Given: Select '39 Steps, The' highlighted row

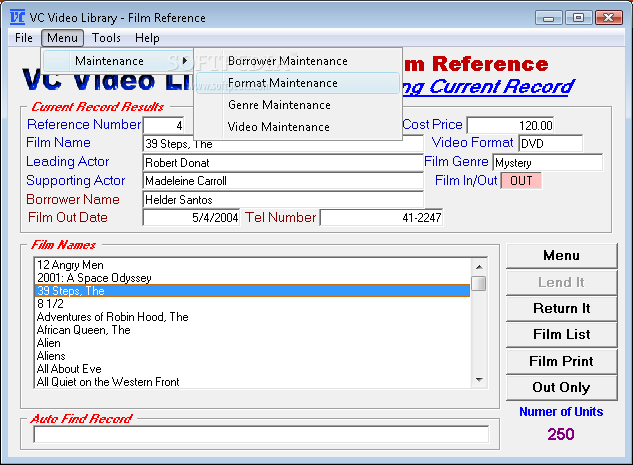Looking at the screenshot, I should [x=252, y=291].
